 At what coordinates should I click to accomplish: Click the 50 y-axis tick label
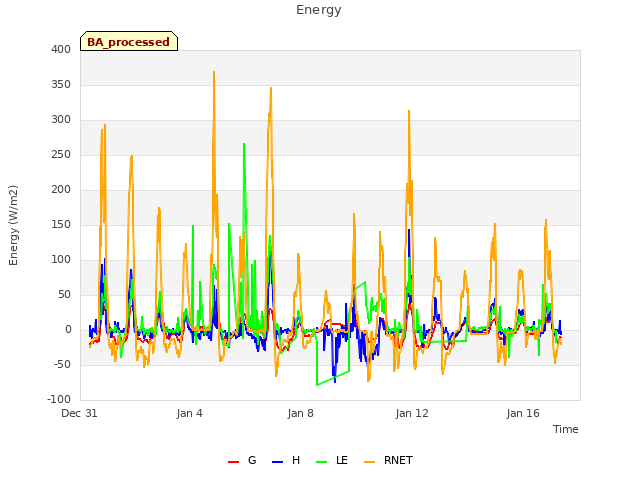(64, 294)
